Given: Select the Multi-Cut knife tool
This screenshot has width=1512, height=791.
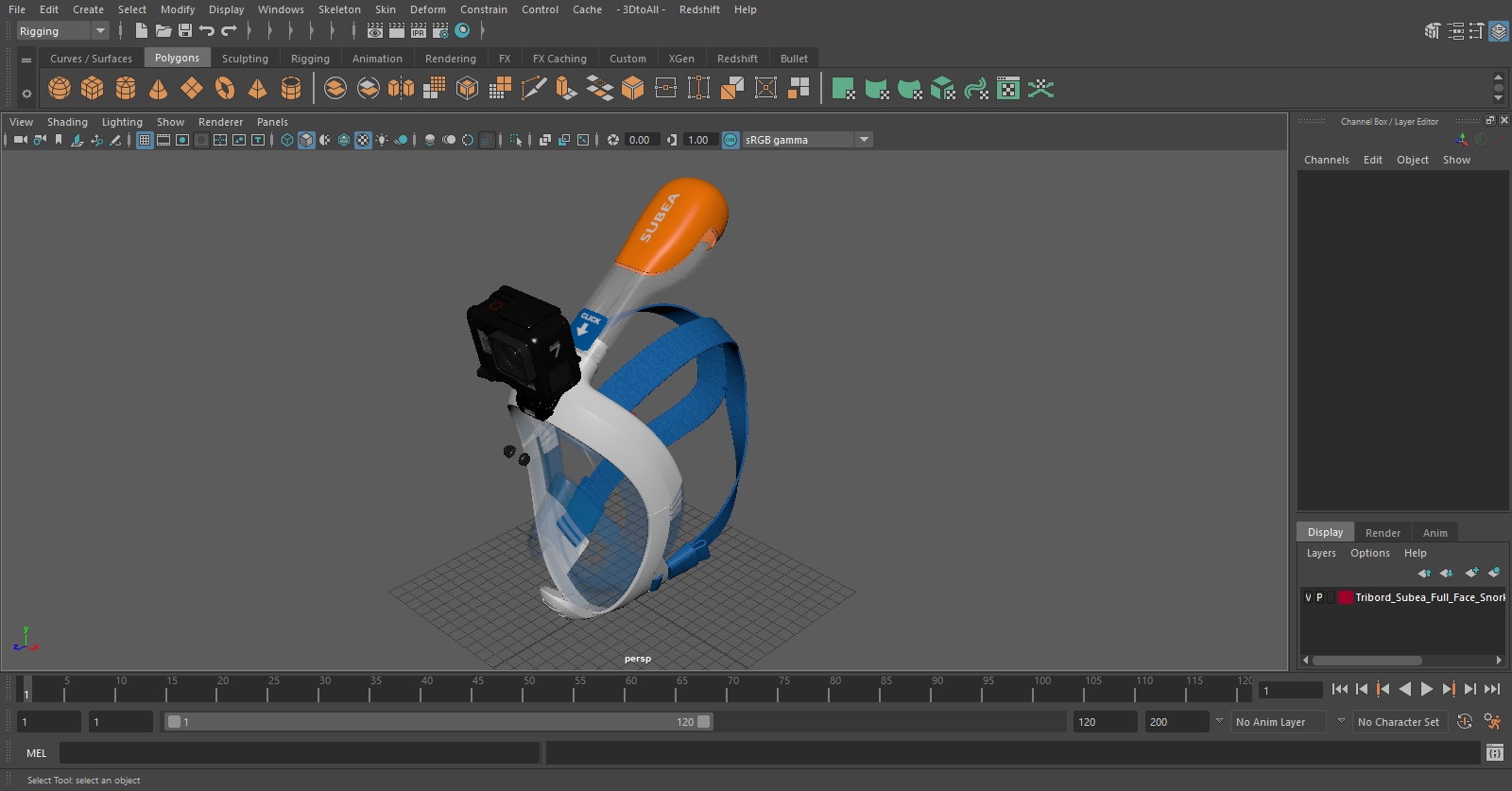Looking at the screenshot, I should 533,89.
